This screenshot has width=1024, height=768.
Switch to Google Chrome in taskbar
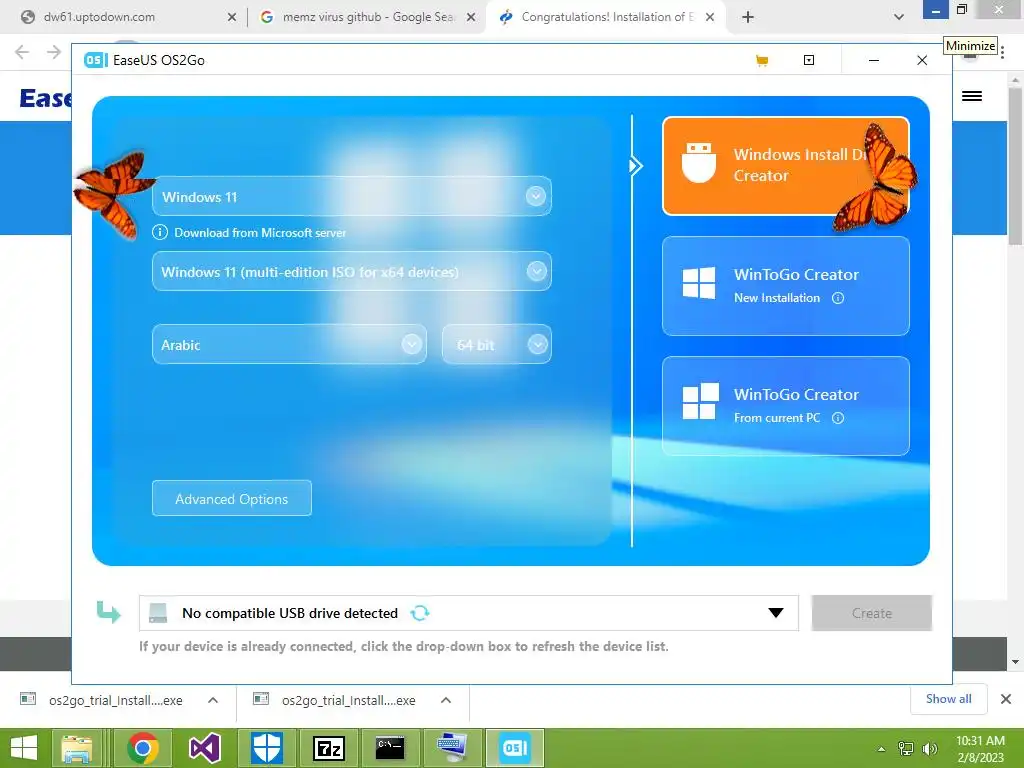[x=143, y=748]
